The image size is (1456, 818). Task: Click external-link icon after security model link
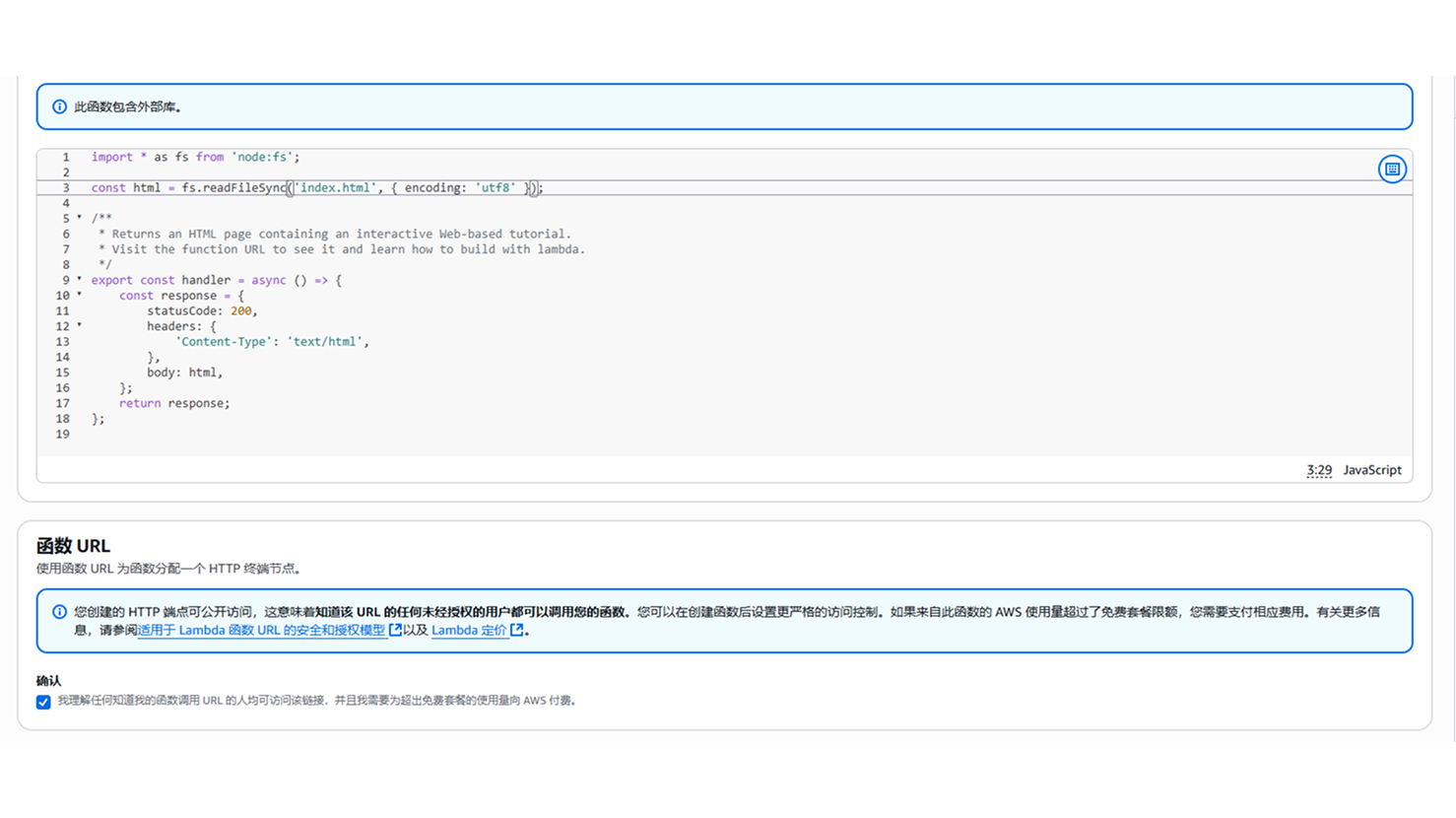(395, 630)
